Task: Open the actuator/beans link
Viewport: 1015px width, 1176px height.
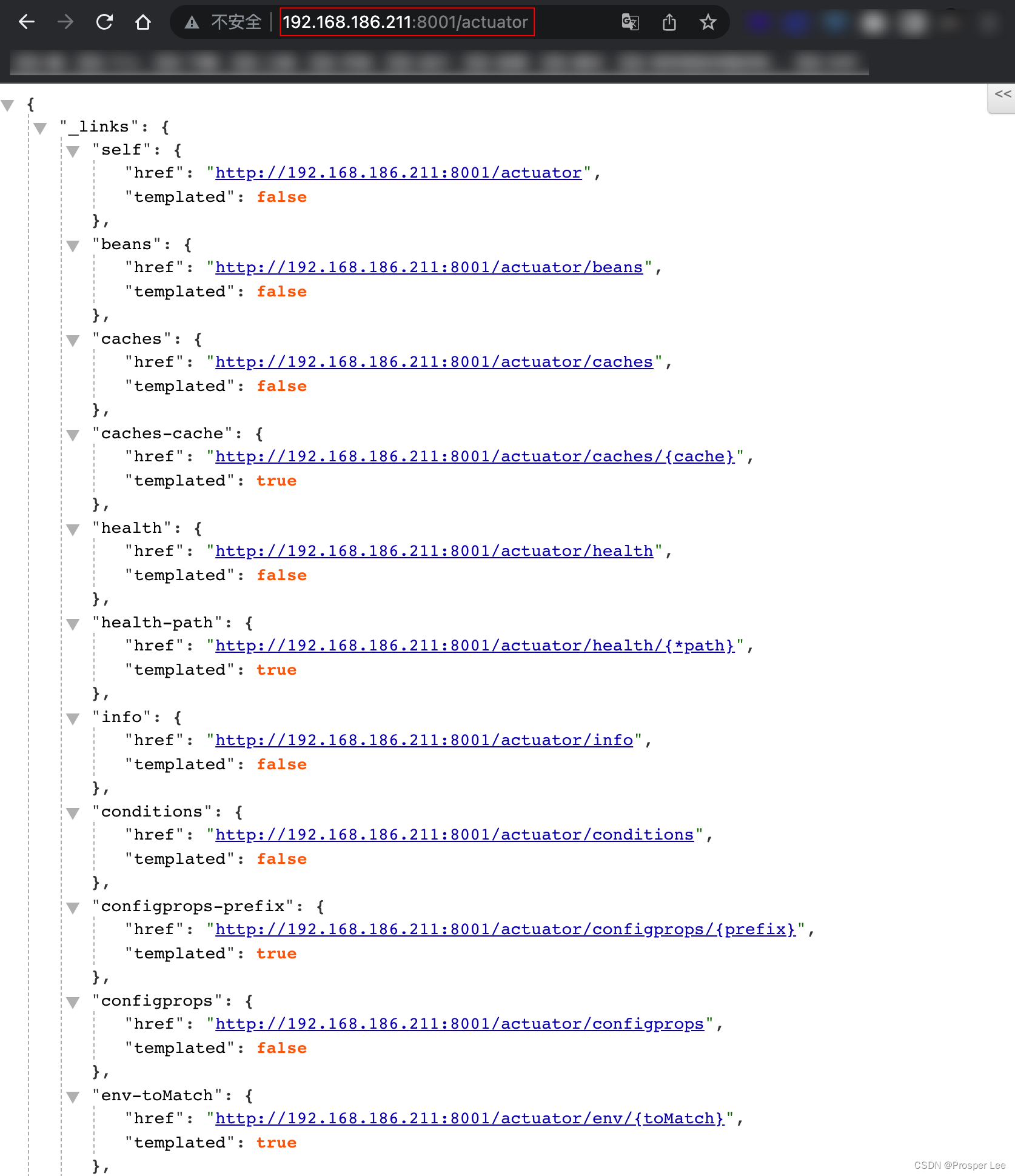Action: point(429,267)
